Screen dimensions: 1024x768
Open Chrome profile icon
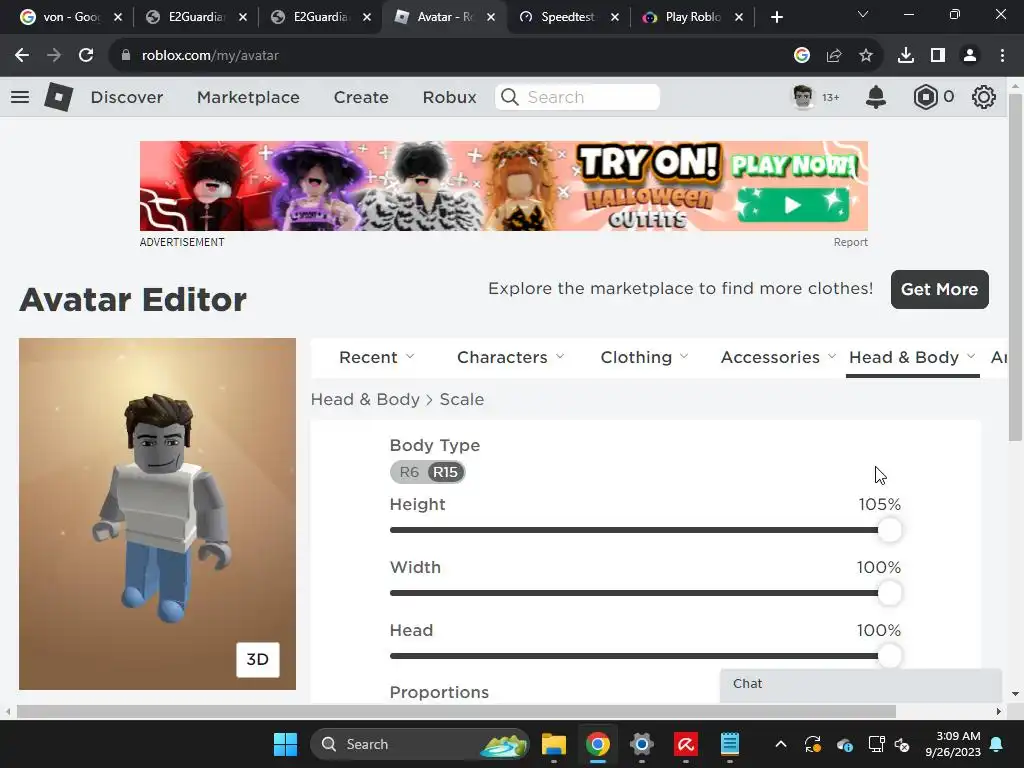pos(970,56)
